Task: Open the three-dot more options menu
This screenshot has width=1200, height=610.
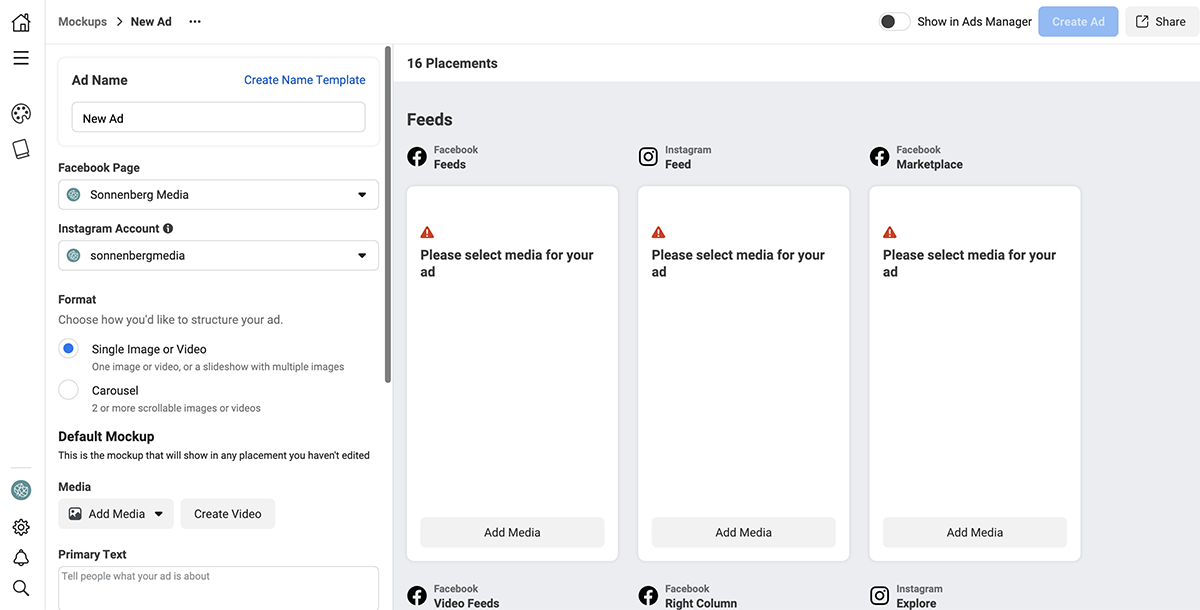Action: click(195, 22)
